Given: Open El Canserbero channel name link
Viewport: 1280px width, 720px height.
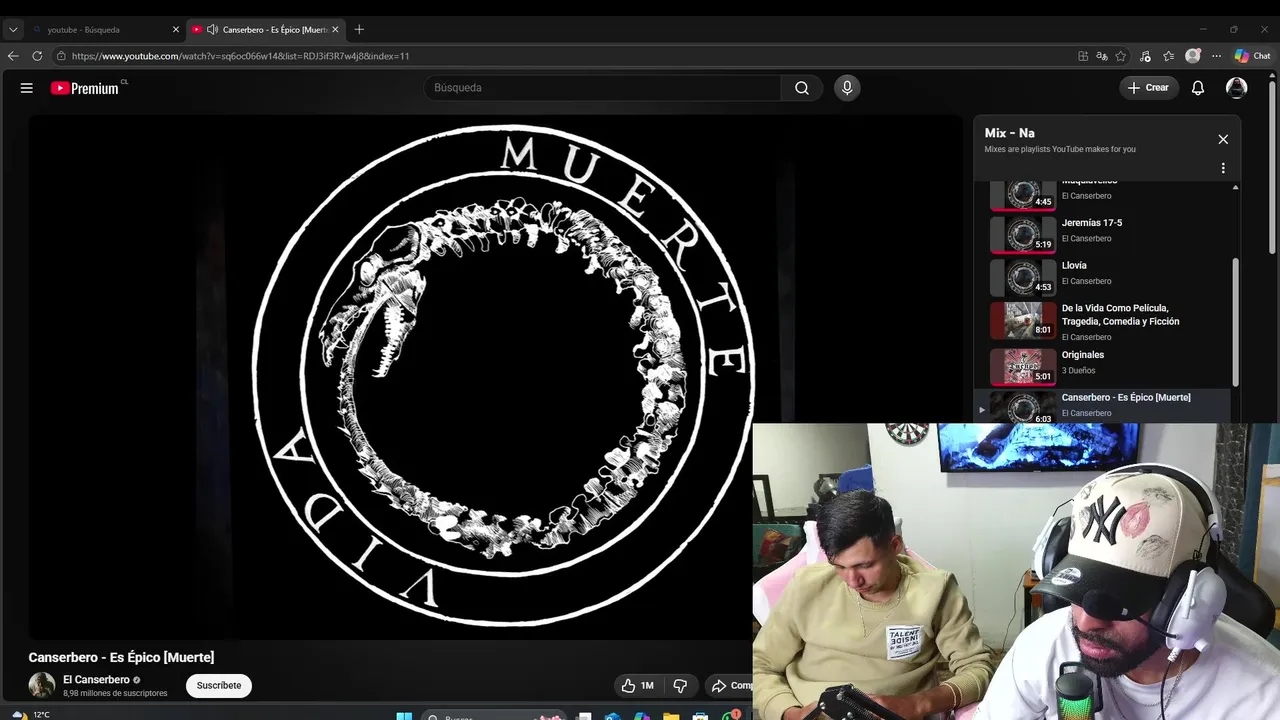Looking at the screenshot, I should click(x=96, y=680).
